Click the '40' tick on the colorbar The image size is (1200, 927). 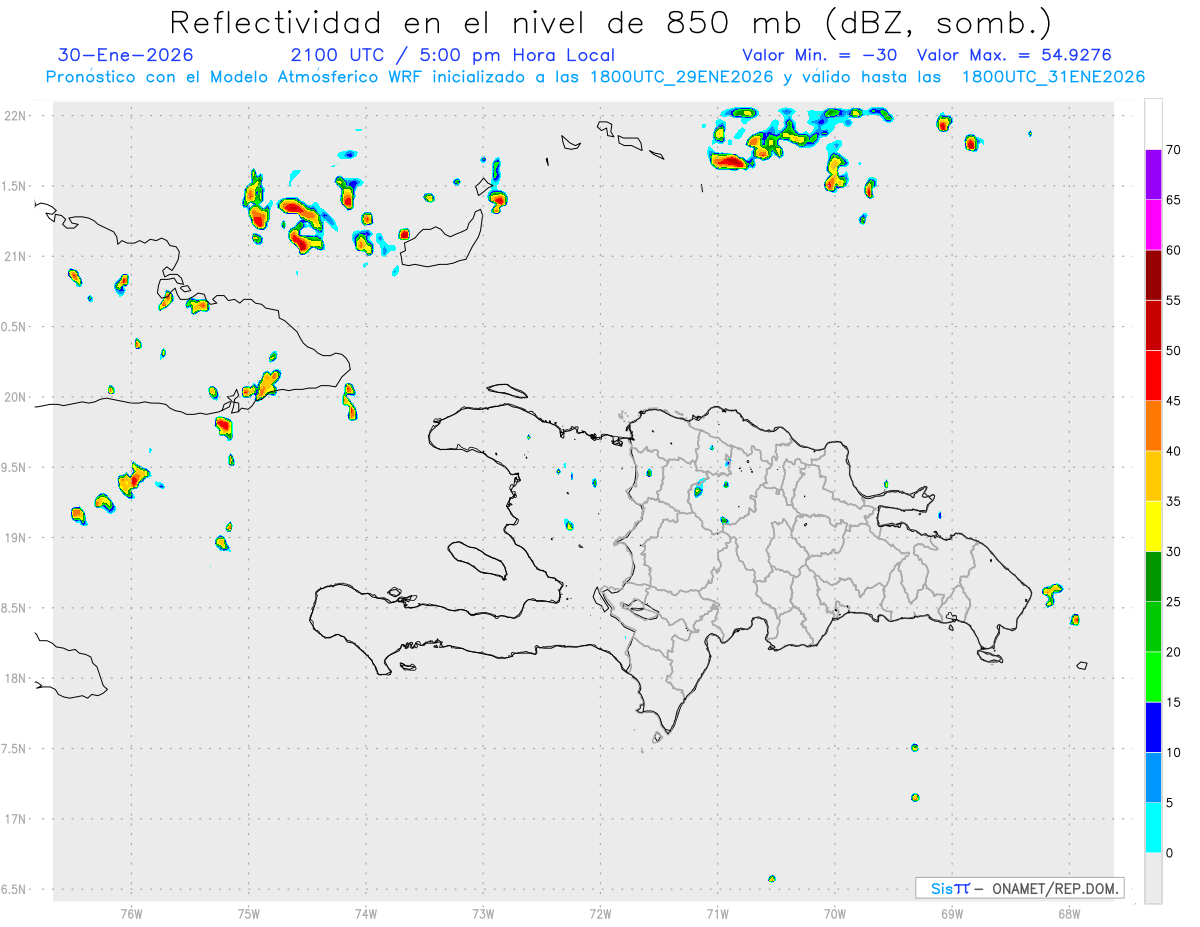pyautogui.click(x=1174, y=451)
